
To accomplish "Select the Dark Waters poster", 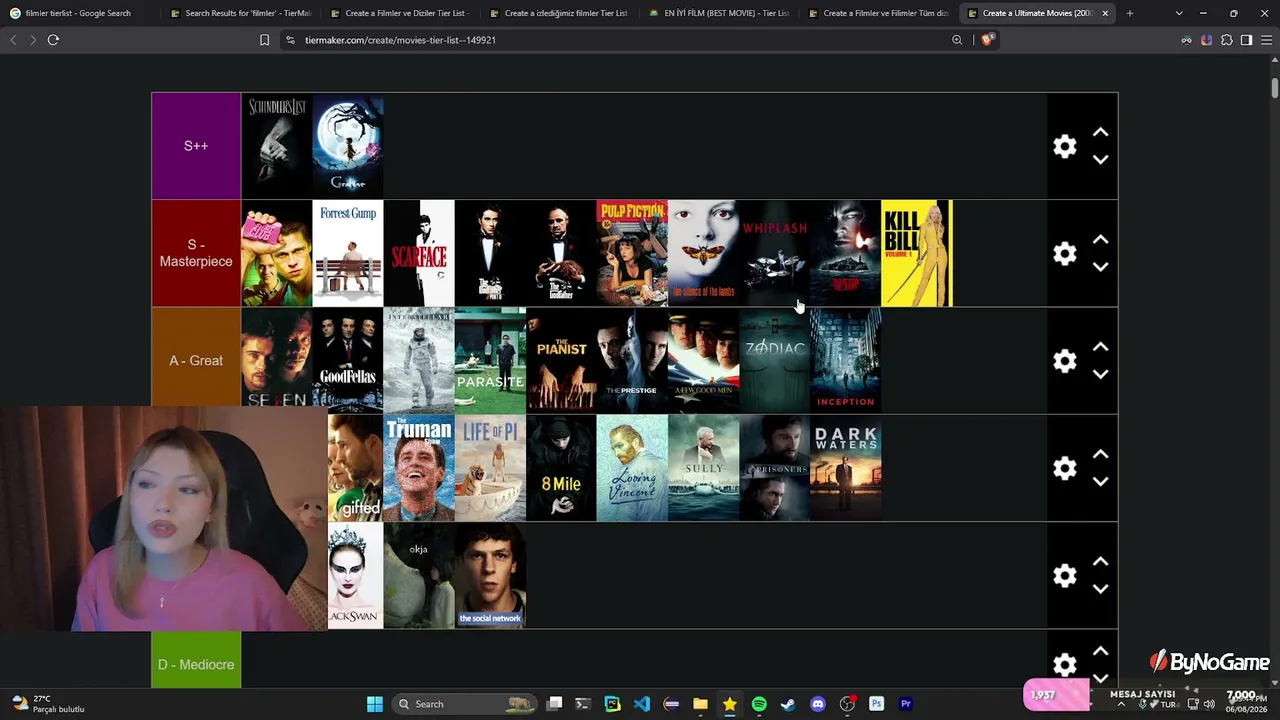I will pos(846,468).
